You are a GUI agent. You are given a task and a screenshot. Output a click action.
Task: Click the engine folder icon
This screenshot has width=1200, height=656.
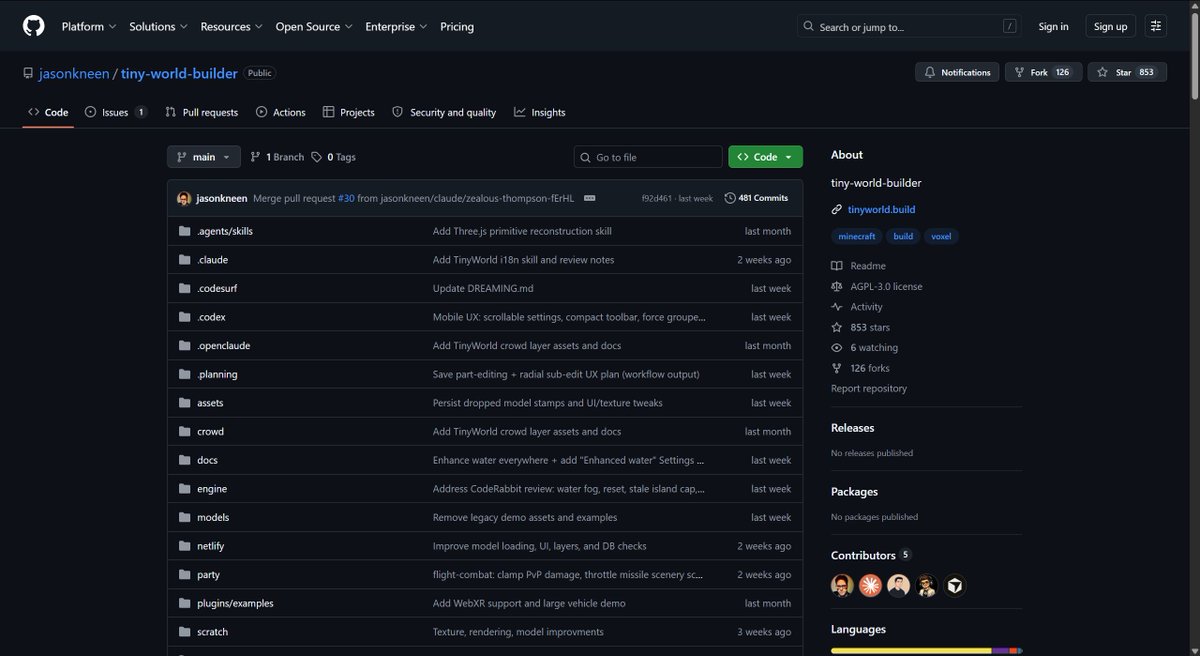(184, 489)
